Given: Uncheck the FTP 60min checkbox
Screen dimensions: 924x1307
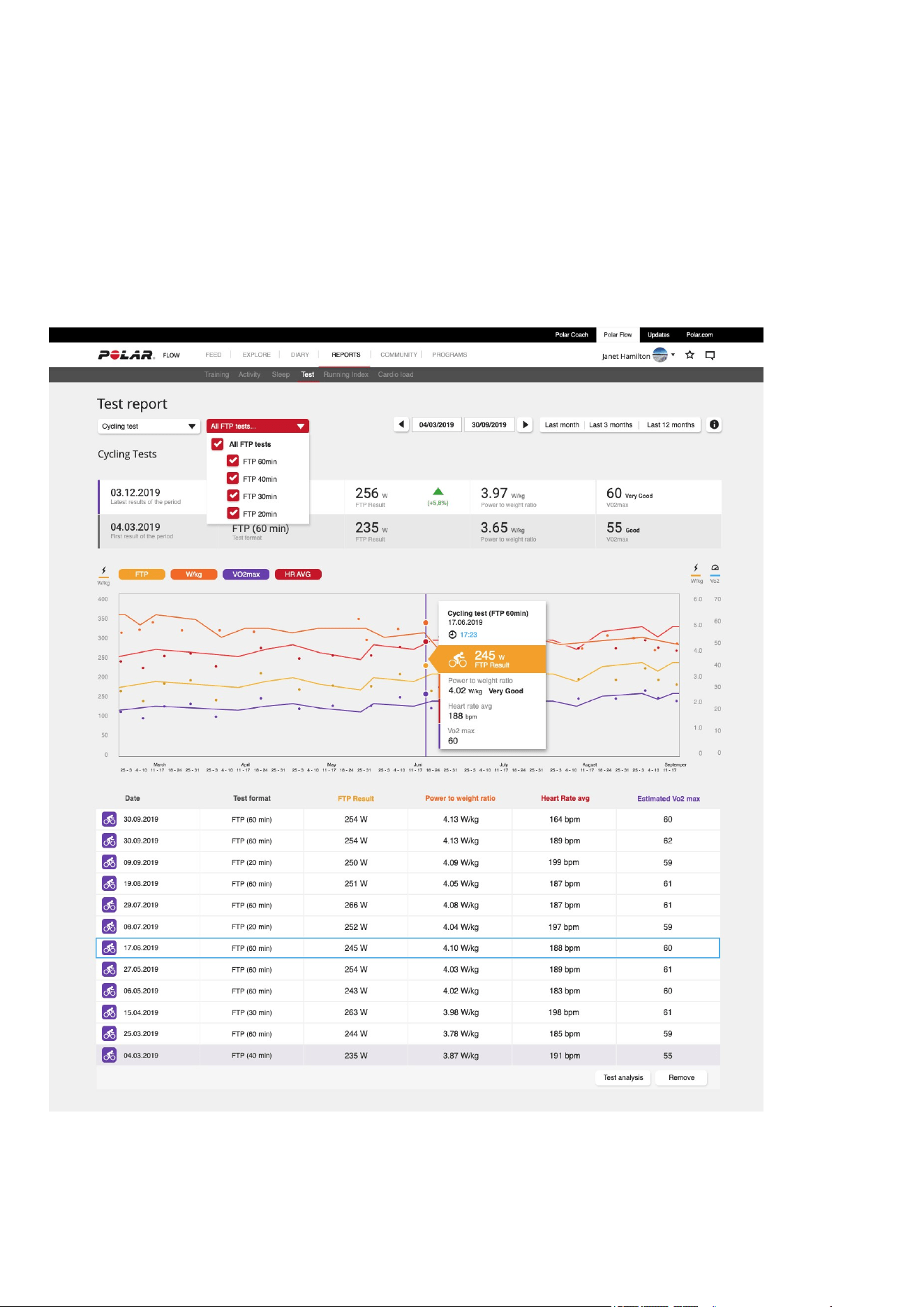Looking at the screenshot, I should (233, 461).
